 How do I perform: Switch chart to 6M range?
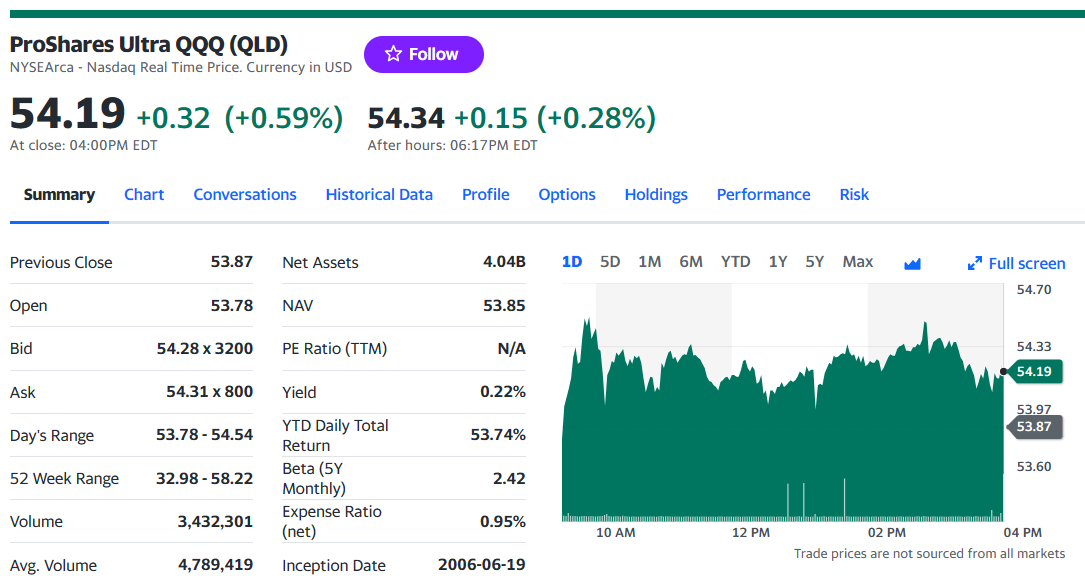(x=691, y=262)
